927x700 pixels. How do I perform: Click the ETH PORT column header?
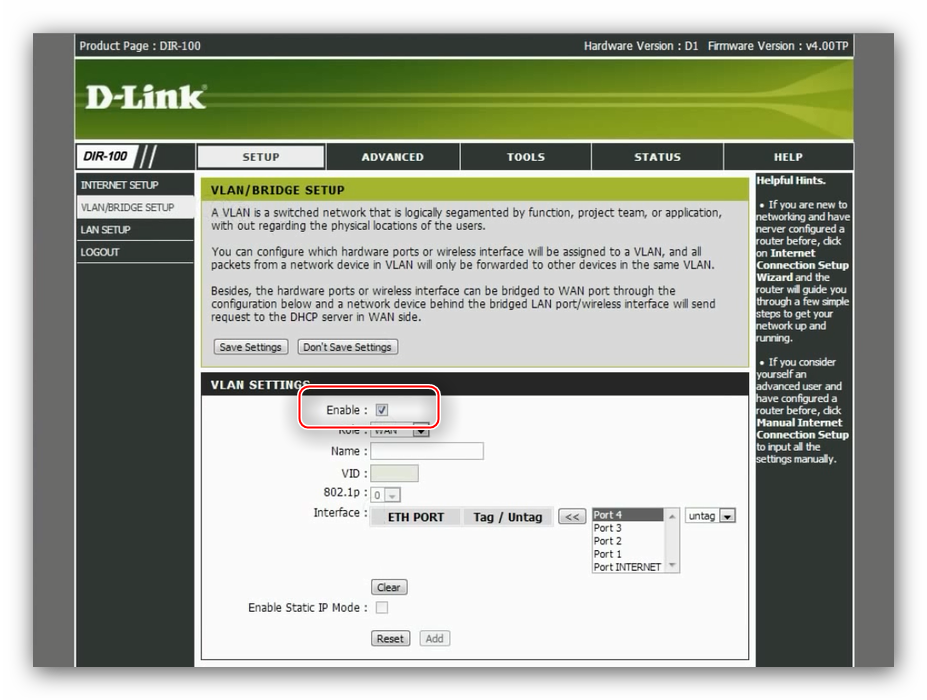tap(416, 517)
